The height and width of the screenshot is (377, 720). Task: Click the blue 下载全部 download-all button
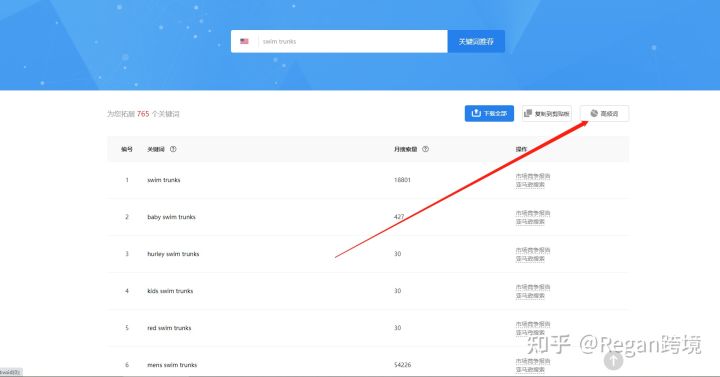point(489,113)
